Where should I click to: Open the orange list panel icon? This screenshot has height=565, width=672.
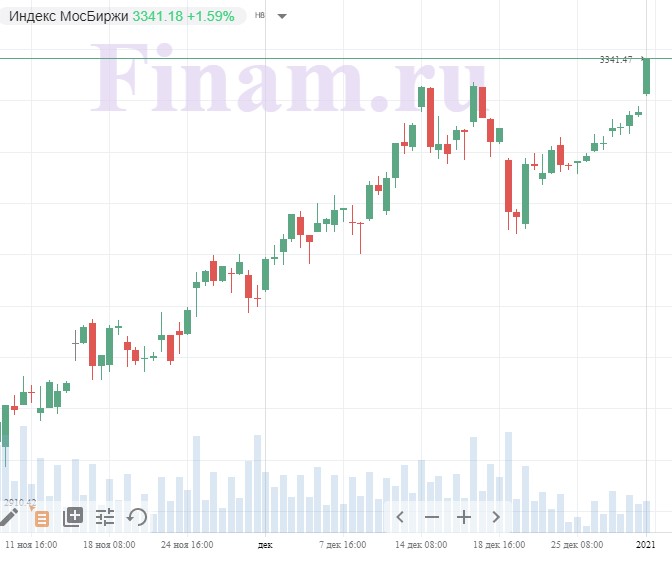pos(41,518)
